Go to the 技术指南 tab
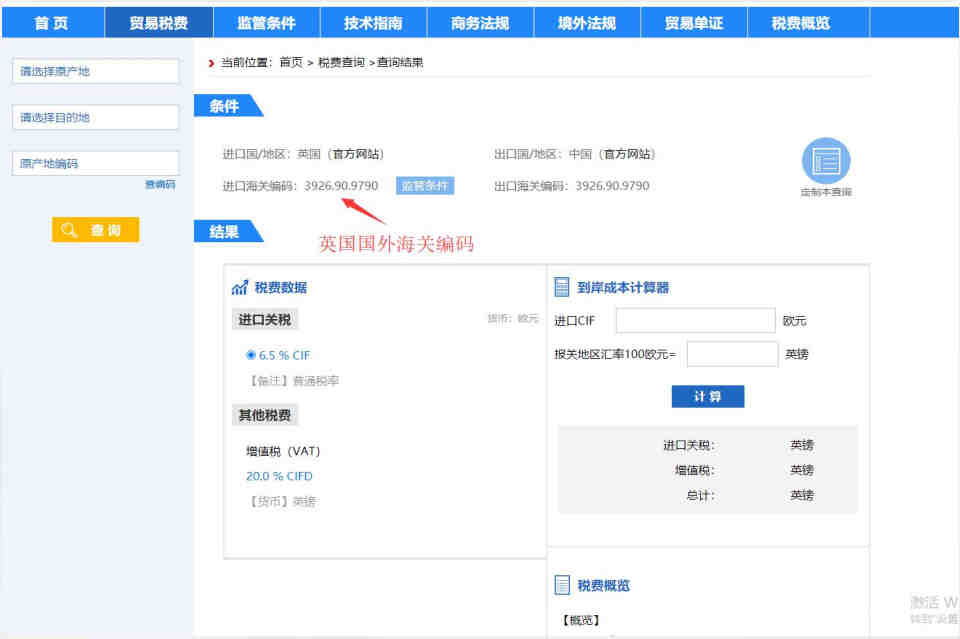This screenshot has width=960, height=639. pyautogui.click(x=373, y=23)
